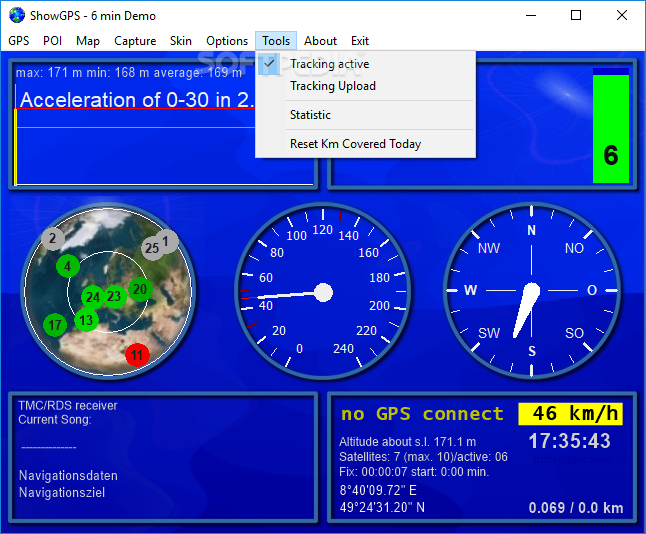Click the max/min/average altitude line
Screen dimensions: 646x534
pyautogui.click(x=129, y=73)
